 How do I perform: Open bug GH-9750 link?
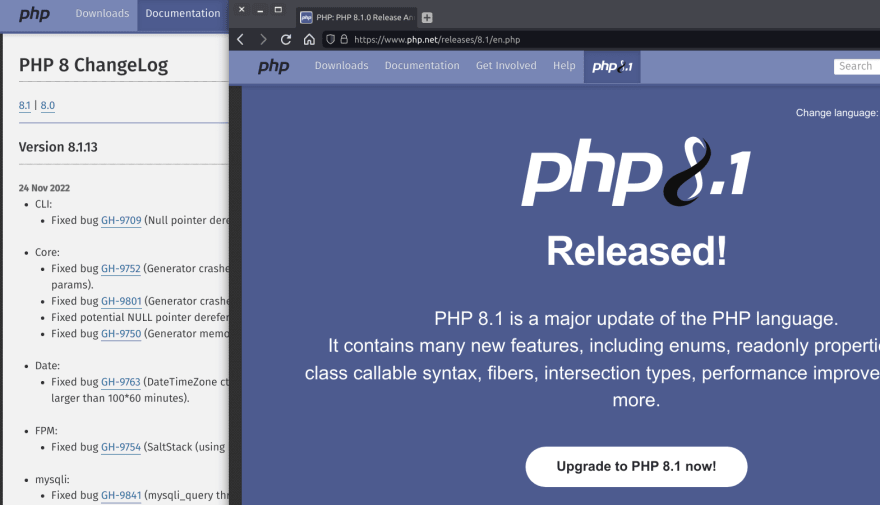click(x=121, y=334)
